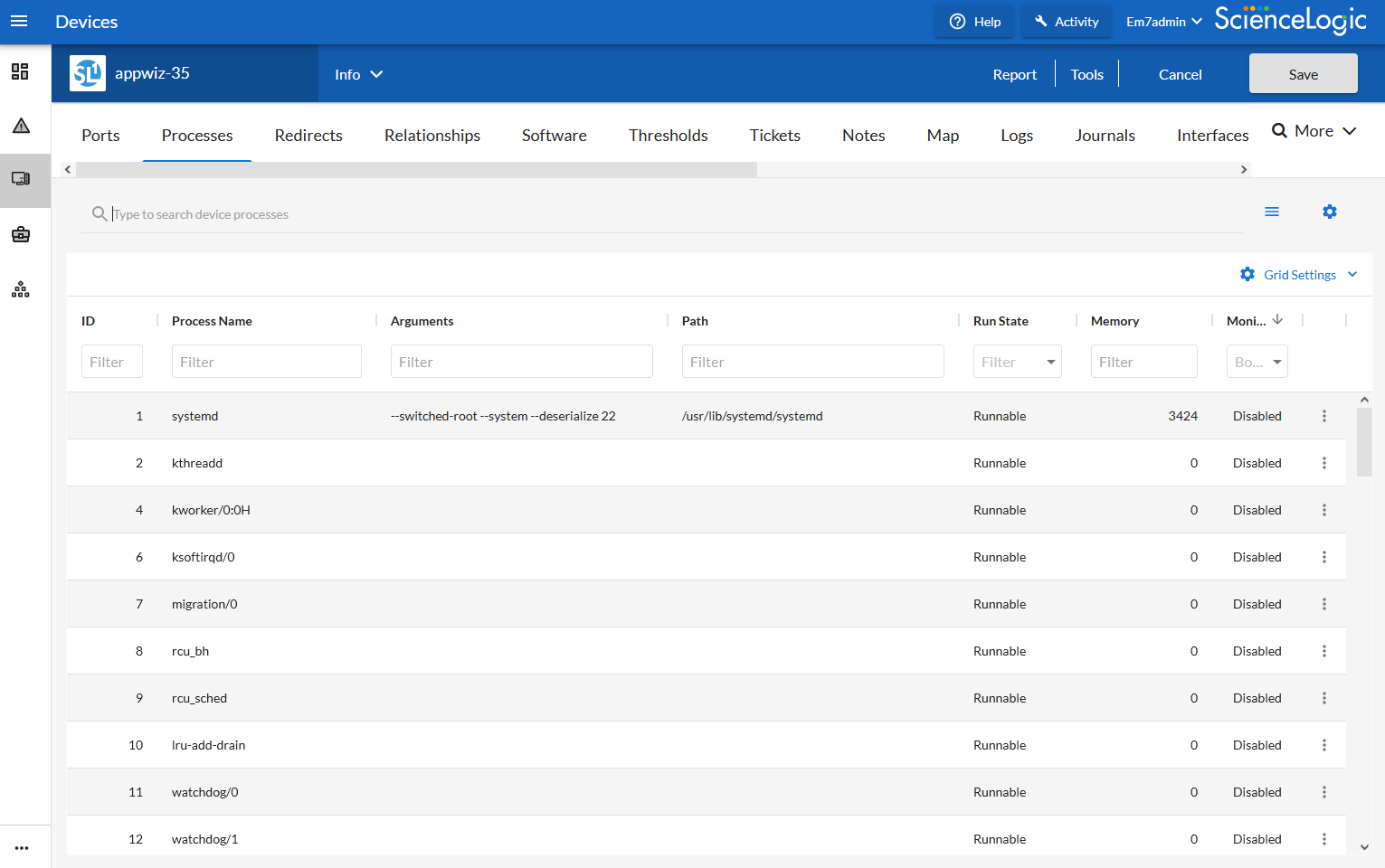This screenshot has width=1385, height=868.
Task: Open the Run State filter dropdown
Action: (x=1017, y=362)
